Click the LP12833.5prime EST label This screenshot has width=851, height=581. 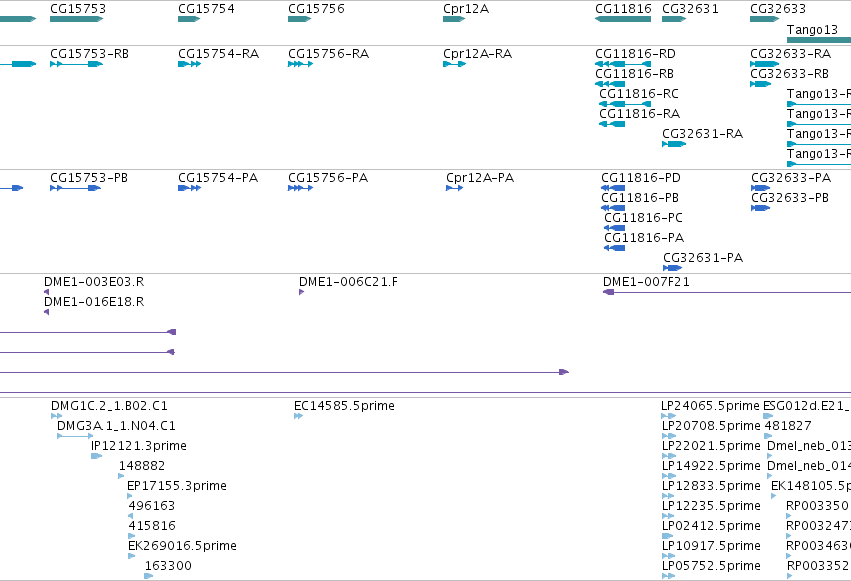point(711,487)
